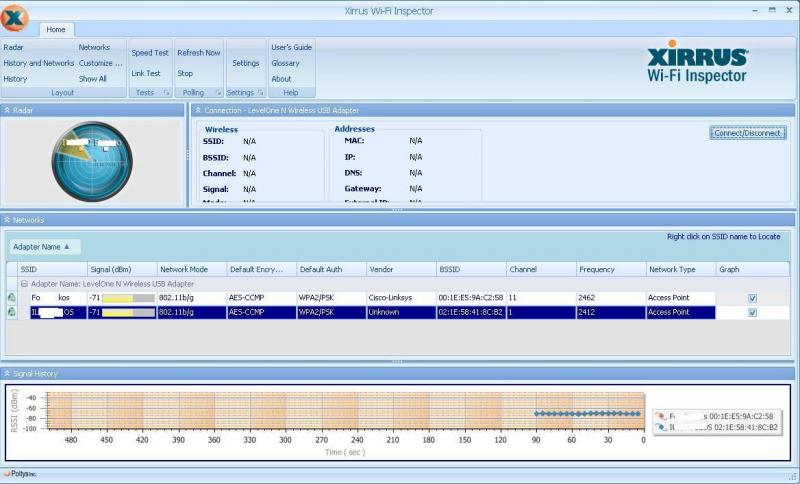Viewport: 800px width, 484px height.
Task: Click the Cisco-Linksys vendor cell
Action: pos(402,298)
